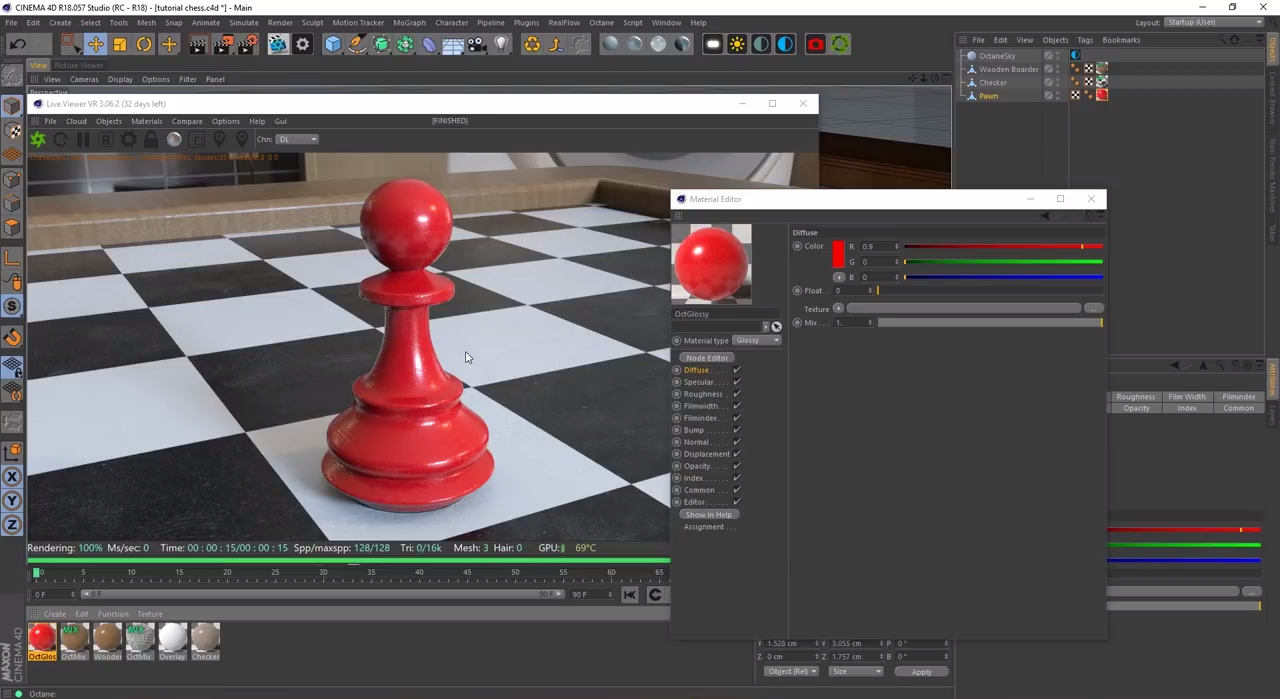The width and height of the screenshot is (1280, 699).
Task: Adjust the Mix slider
Action: click(990, 323)
